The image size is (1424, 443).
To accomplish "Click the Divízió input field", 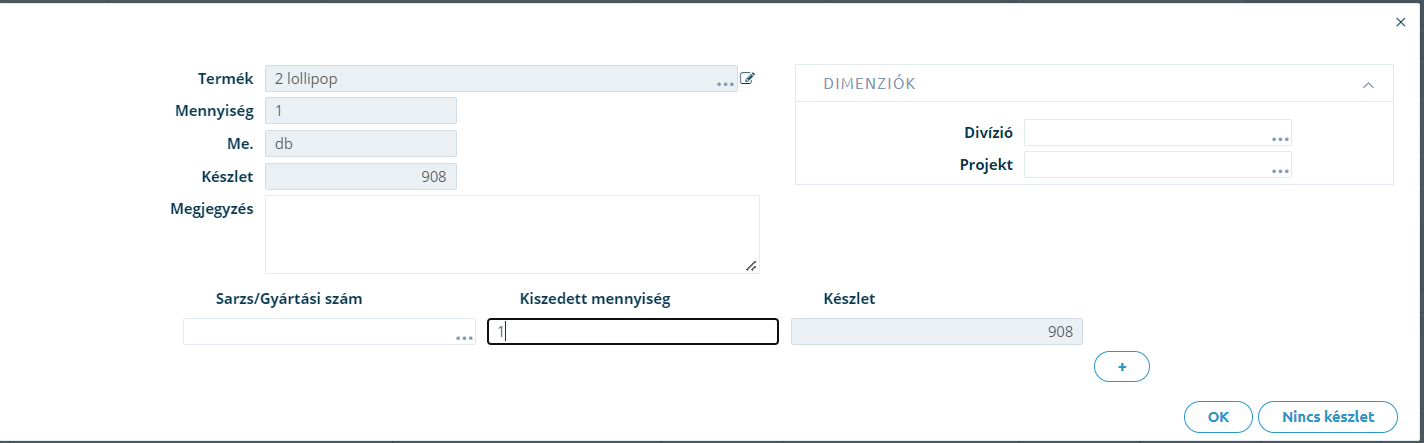I will click(1158, 133).
